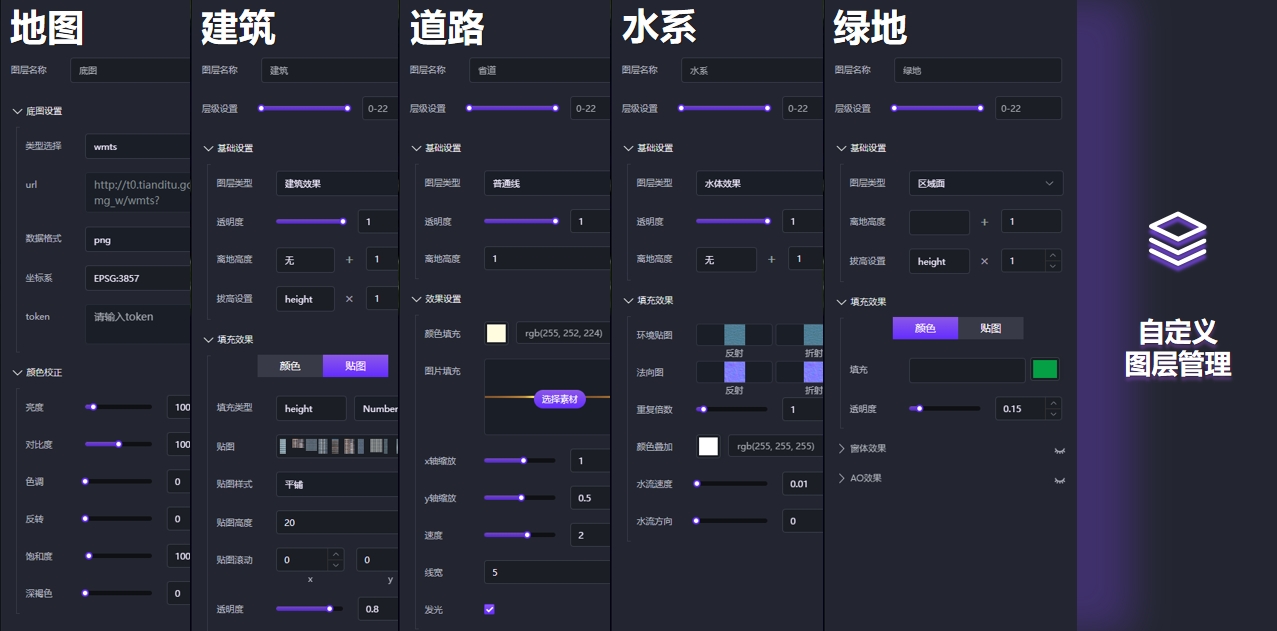This screenshot has height=631, width=1277.
Task: Click the token input field
Action: click(137, 324)
